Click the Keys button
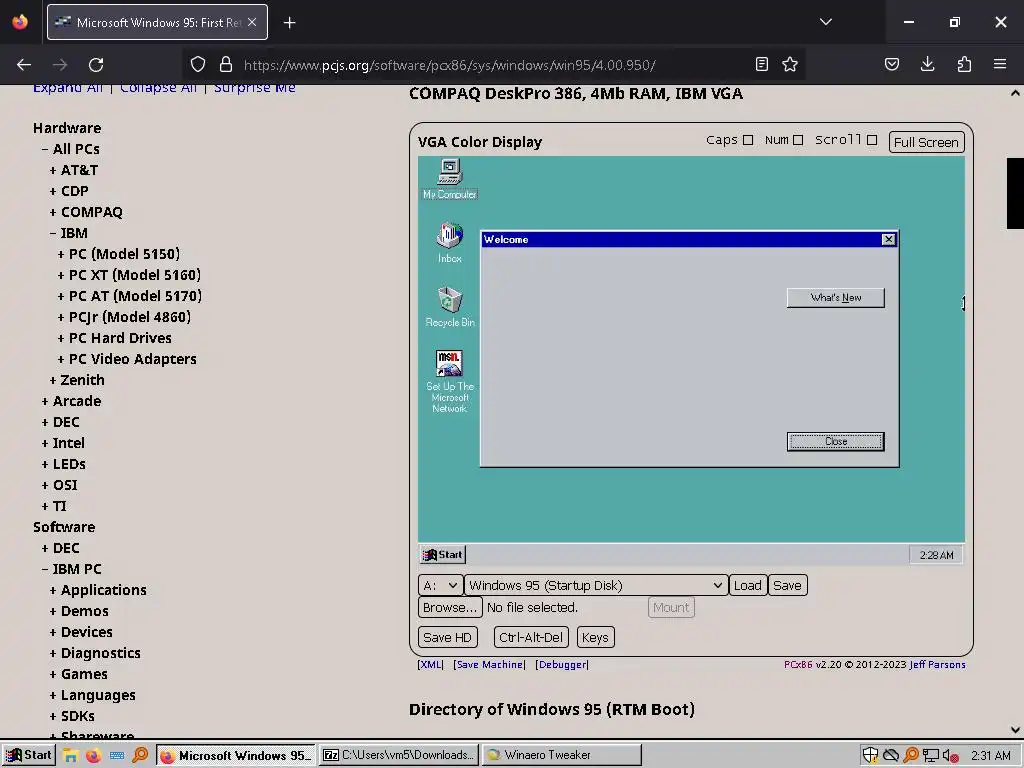The width and height of the screenshot is (1024, 768). point(595,637)
